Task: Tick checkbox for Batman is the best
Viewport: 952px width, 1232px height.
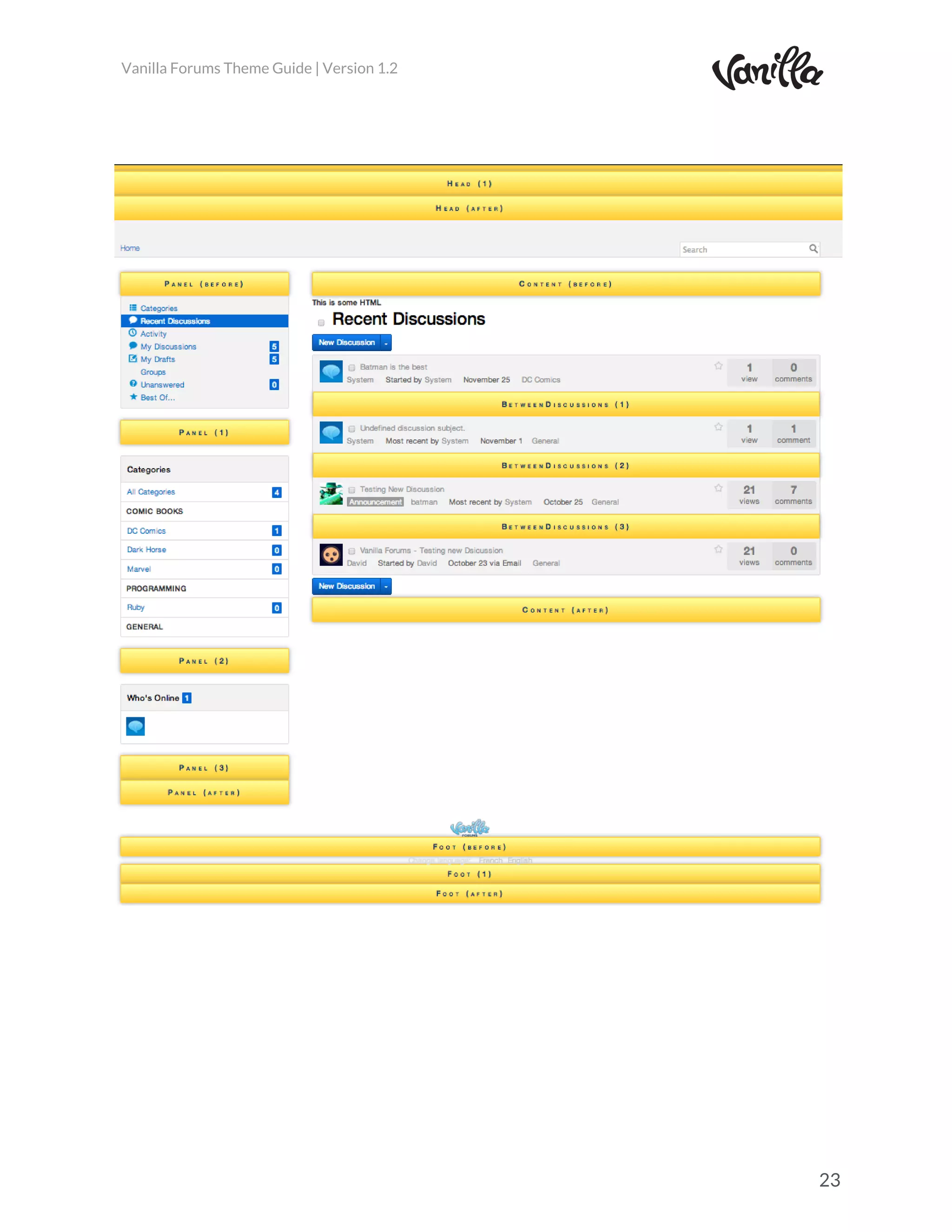Action: pos(352,368)
